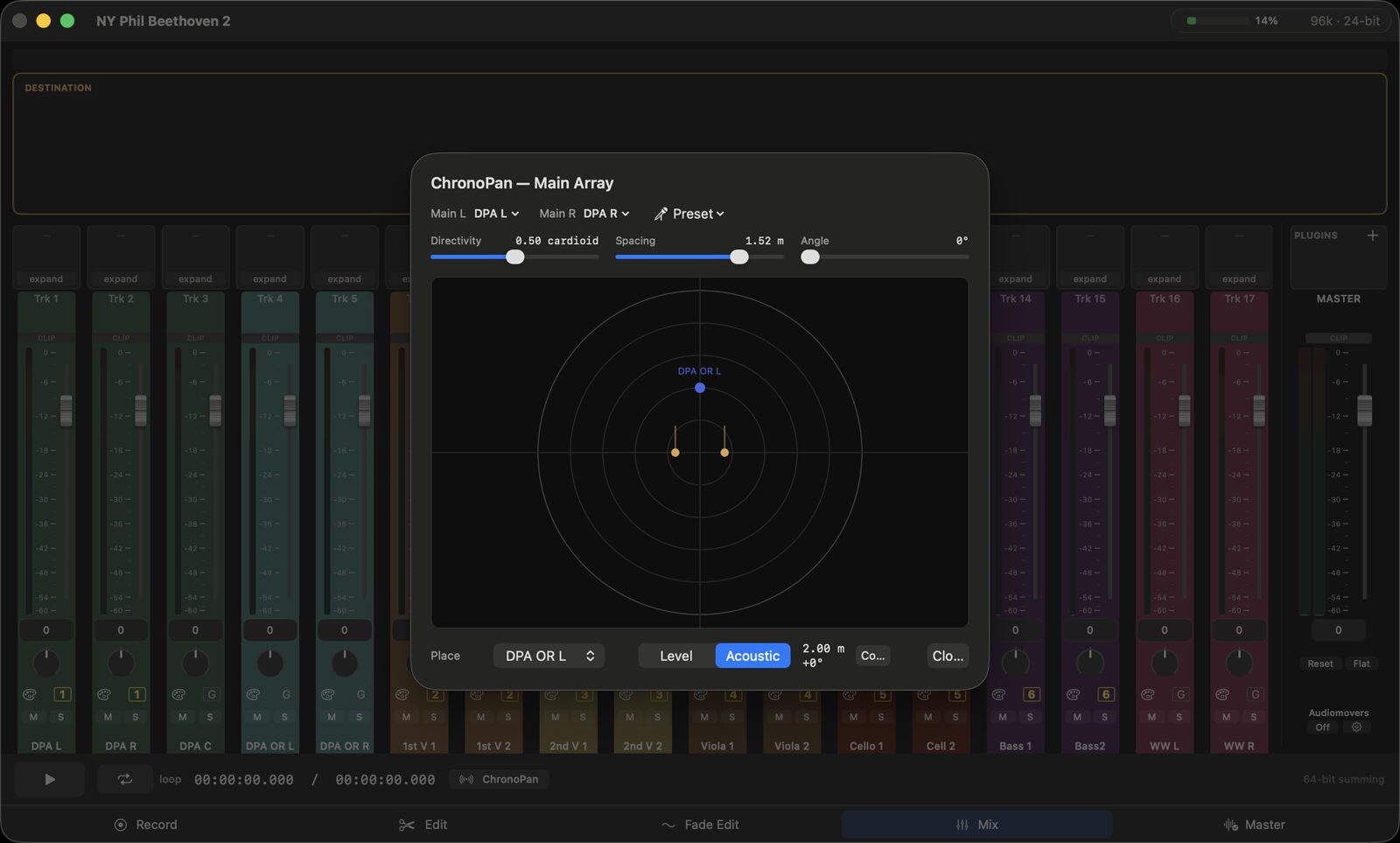Open color palette for WW L channel
The height and width of the screenshot is (843, 1400).
pos(1148,694)
